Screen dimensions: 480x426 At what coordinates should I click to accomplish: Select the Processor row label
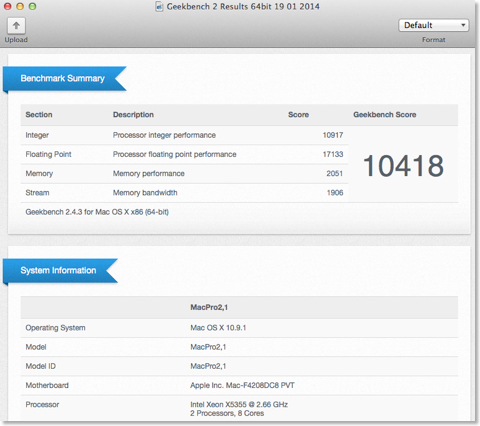pyautogui.click(x=42, y=405)
